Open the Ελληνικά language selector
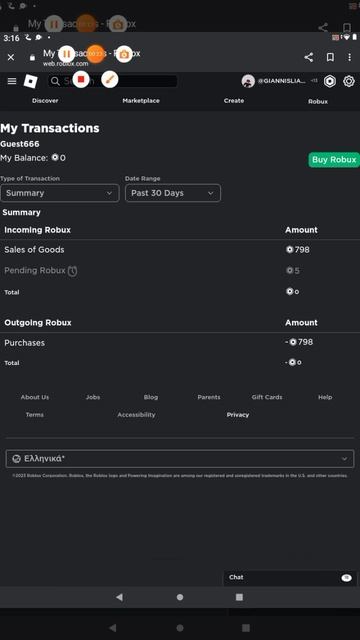The width and height of the screenshot is (360, 640). [180, 459]
